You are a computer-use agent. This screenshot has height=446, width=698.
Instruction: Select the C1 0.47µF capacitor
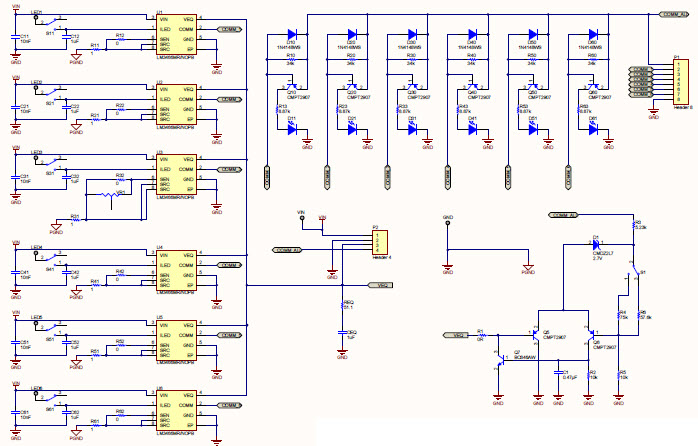tap(559, 373)
